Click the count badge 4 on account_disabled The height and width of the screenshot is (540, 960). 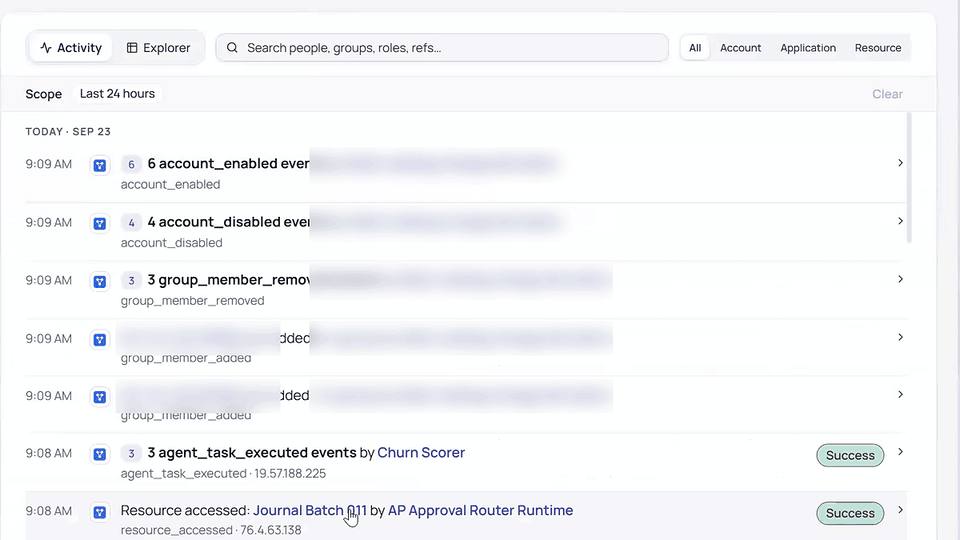(131, 222)
